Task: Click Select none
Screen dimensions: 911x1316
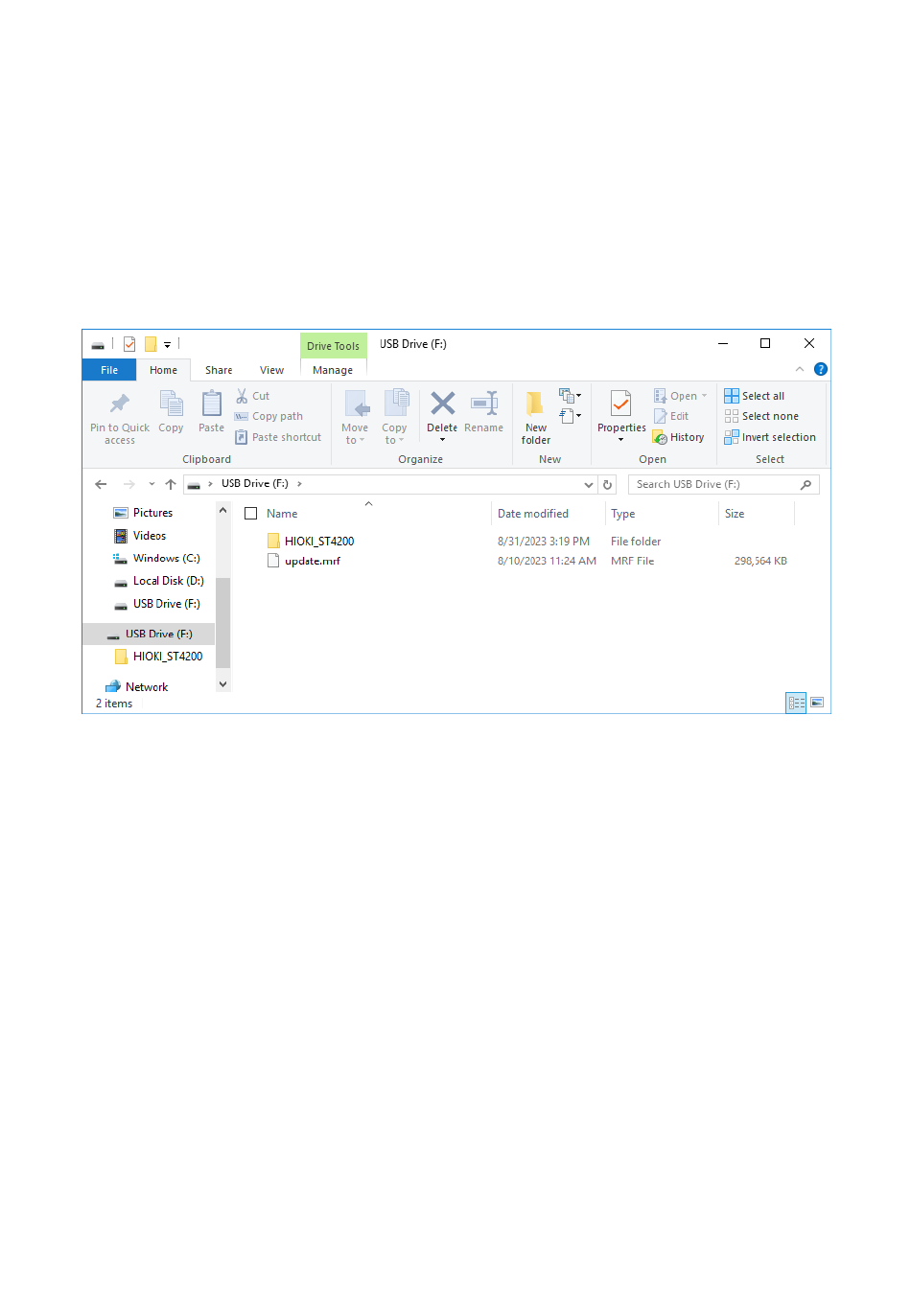Action: point(761,416)
